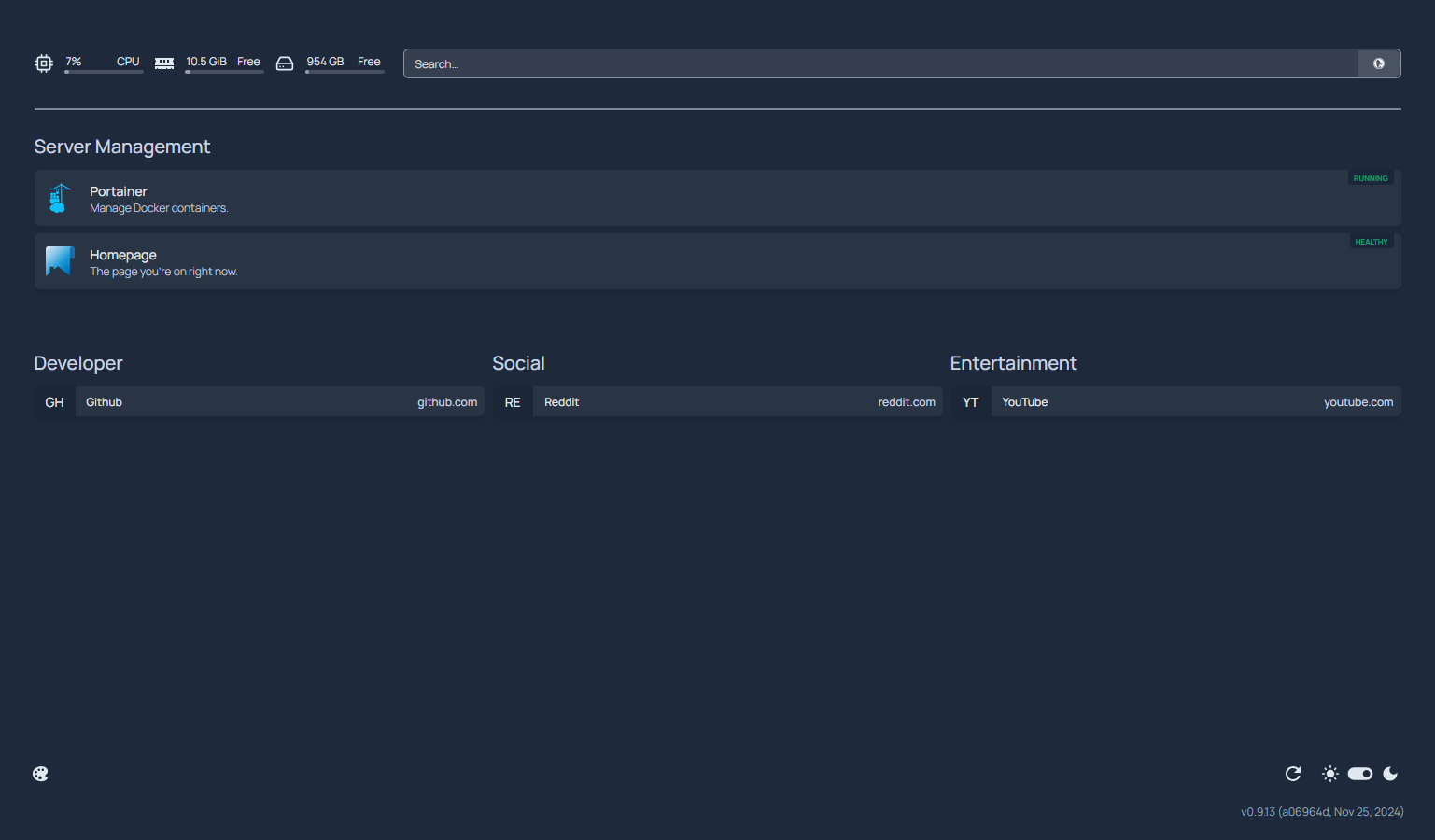Image resolution: width=1435 pixels, height=840 pixels.
Task: Click the GH monogram for Github
Action: pos(53,401)
